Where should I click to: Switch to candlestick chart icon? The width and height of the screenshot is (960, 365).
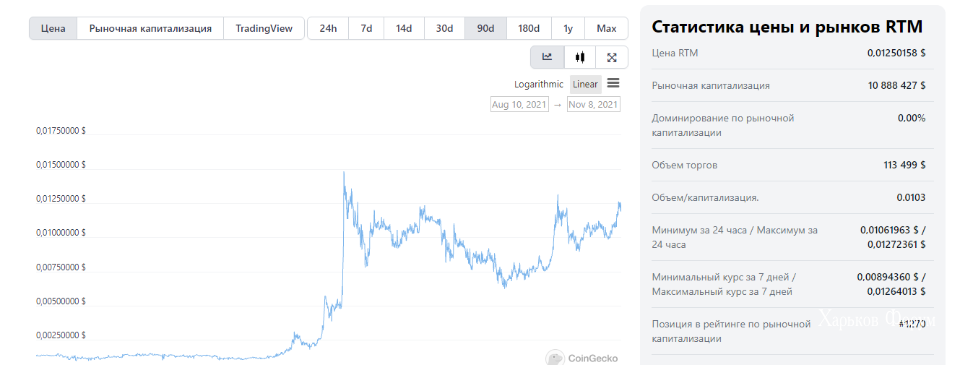point(580,57)
